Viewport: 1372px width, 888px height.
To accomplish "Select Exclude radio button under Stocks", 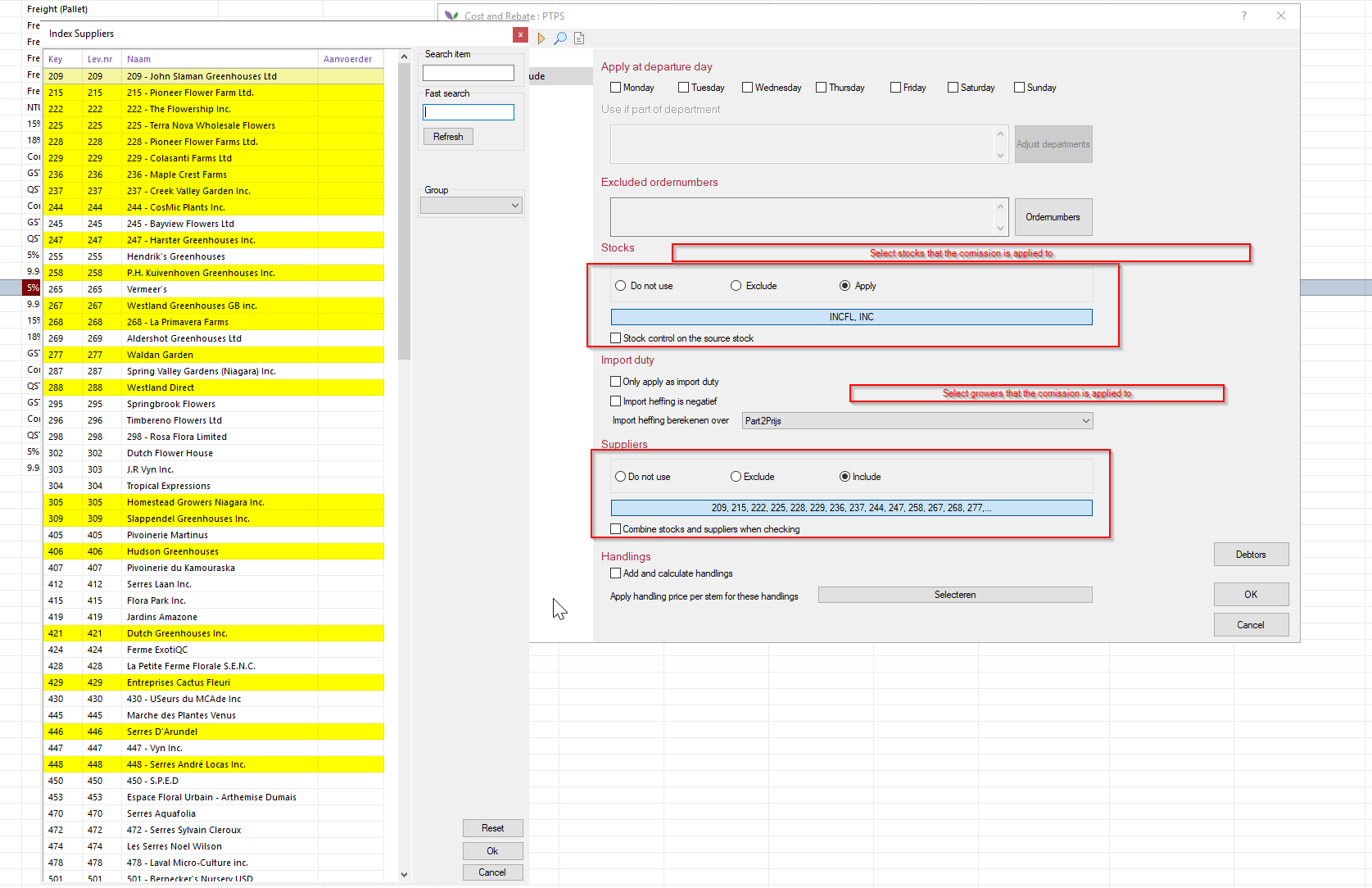I will (736, 286).
